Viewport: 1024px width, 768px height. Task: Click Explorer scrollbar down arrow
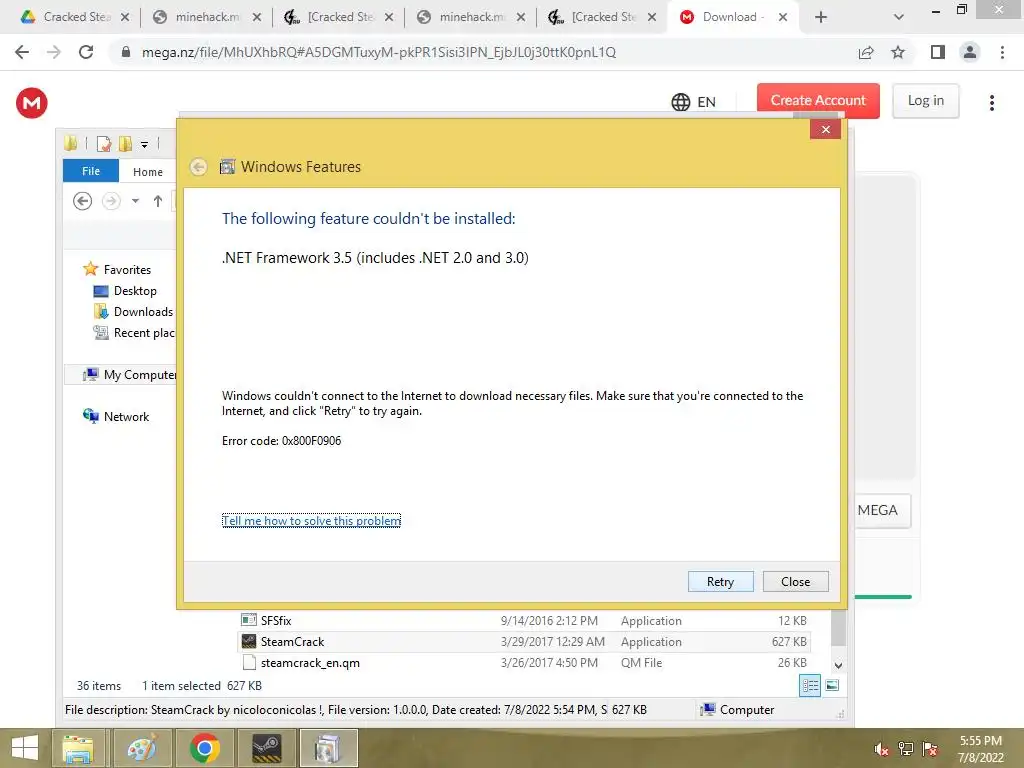[x=839, y=665]
